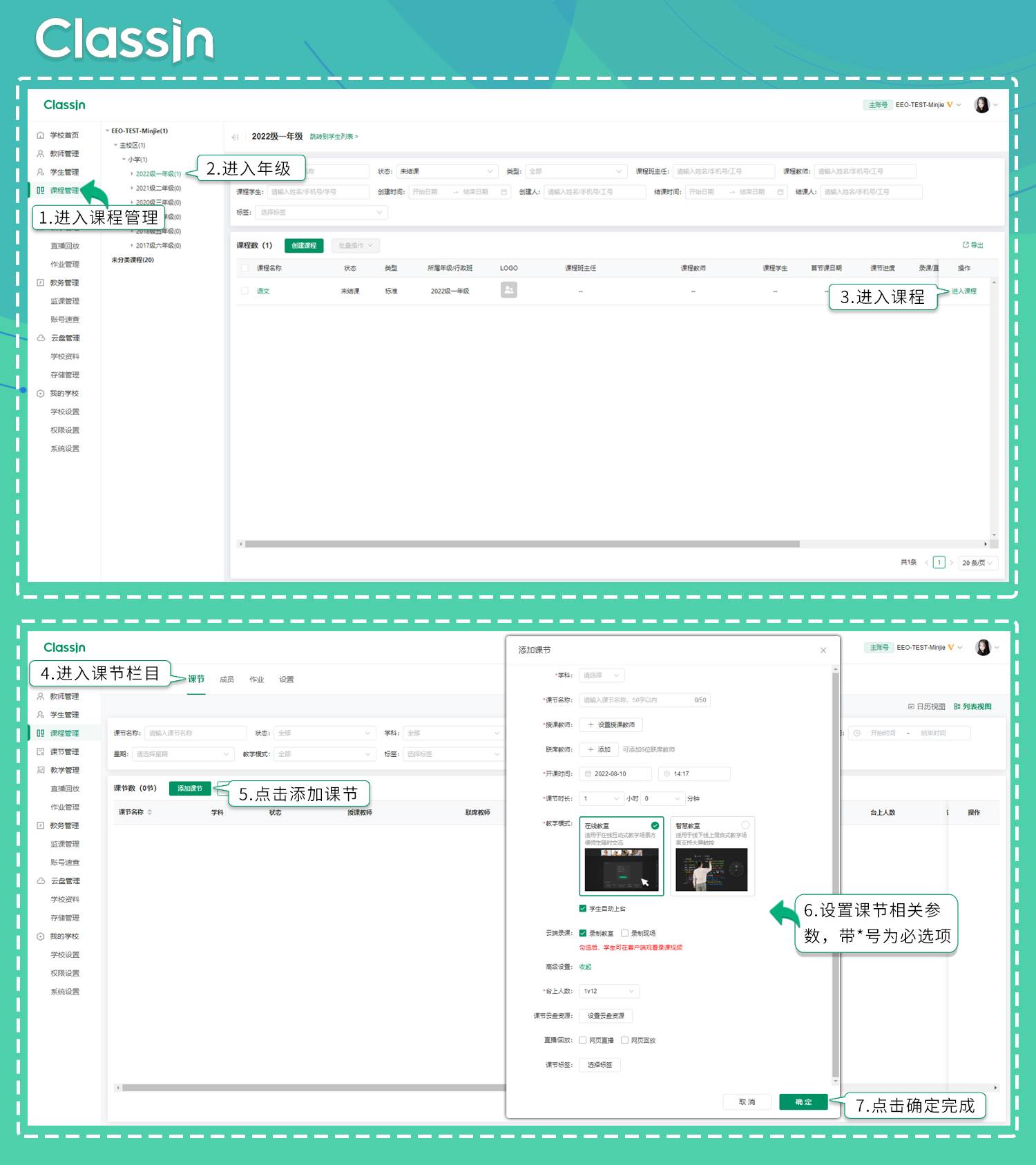Click 教务管理 icon in bottom screenshot sidebar
This screenshot has width=1036, height=1165.
[40, 825]
